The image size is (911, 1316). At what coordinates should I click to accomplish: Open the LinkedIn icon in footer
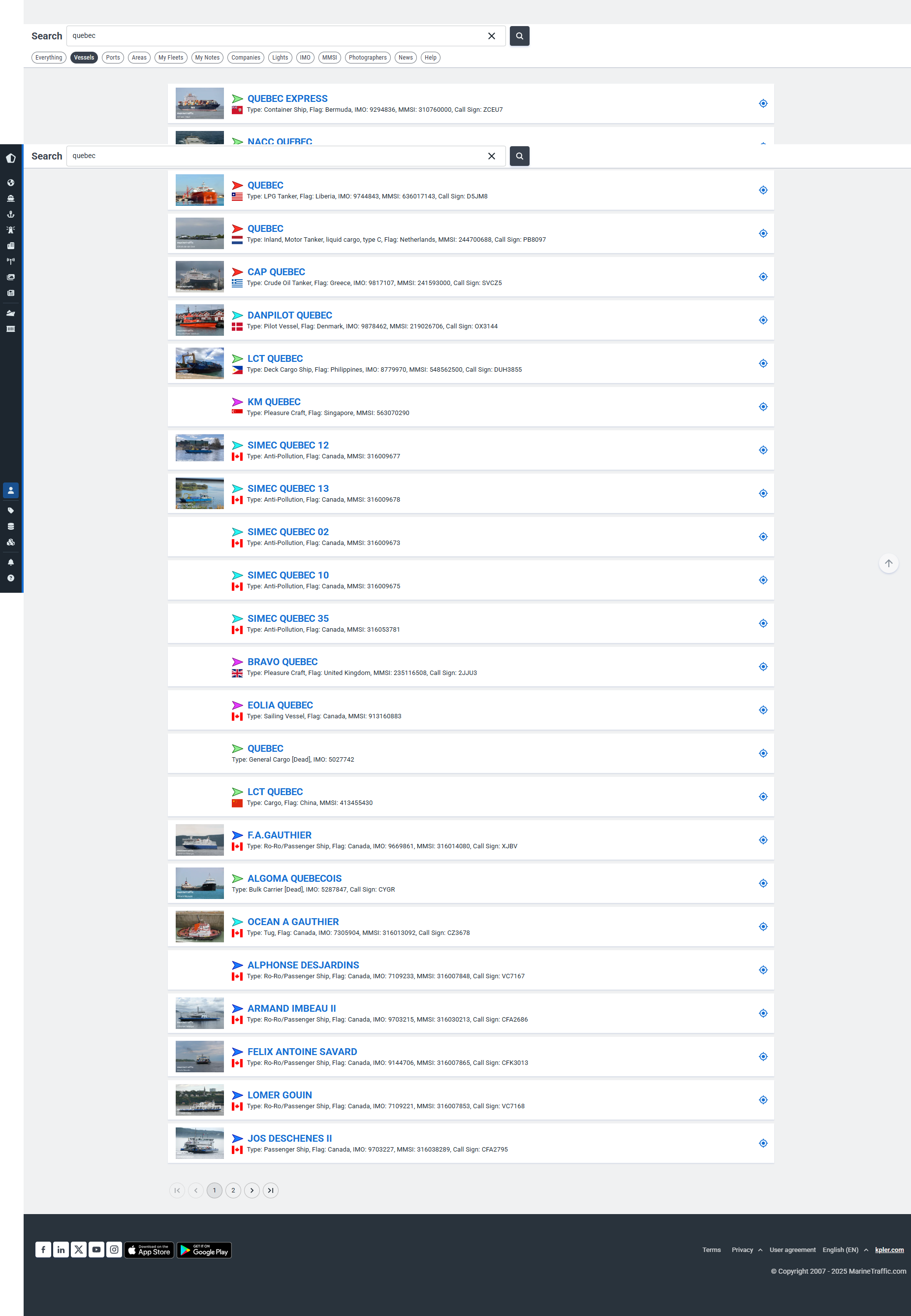61,1250
